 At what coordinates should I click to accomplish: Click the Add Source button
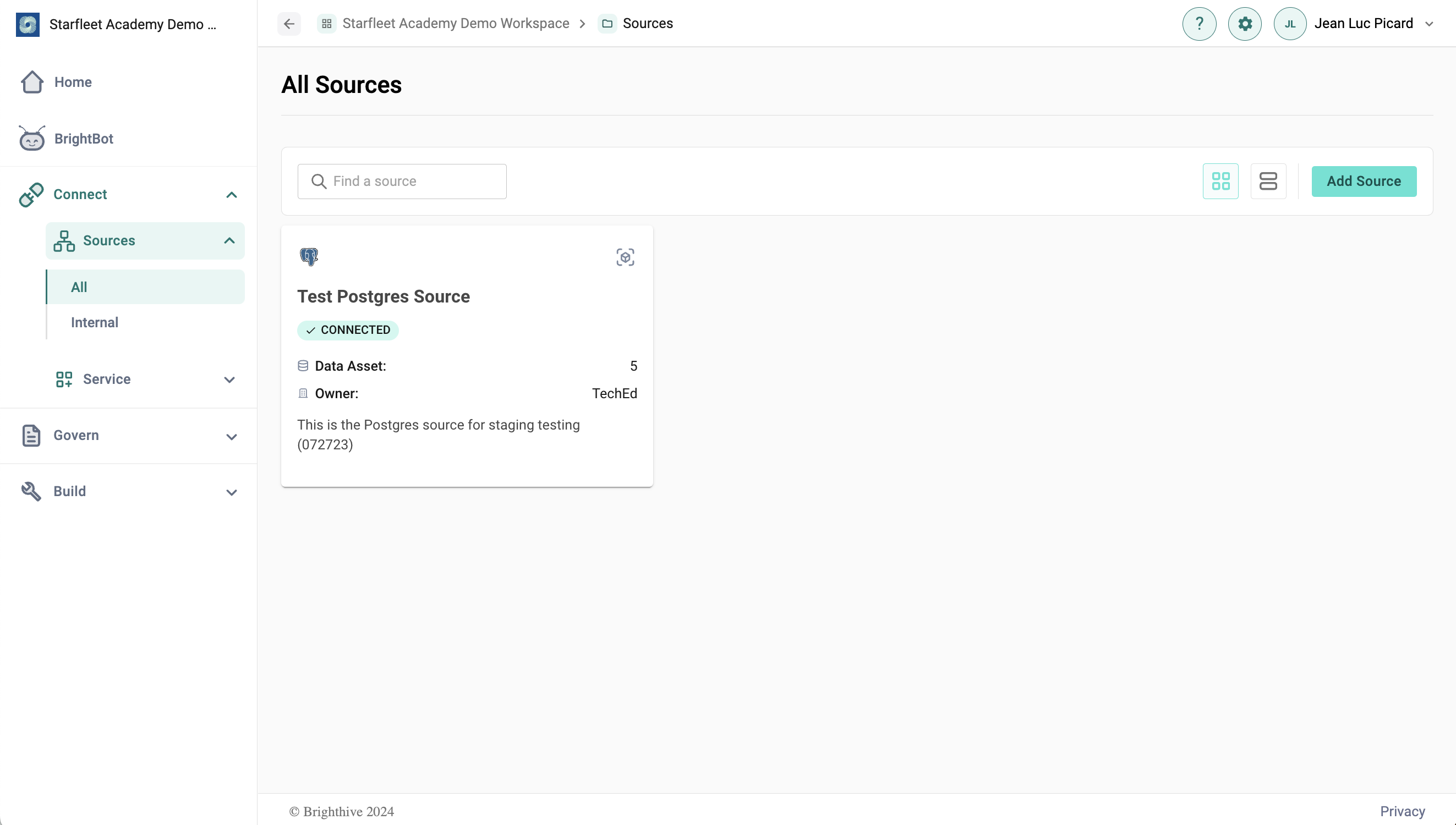point(1364,182)
